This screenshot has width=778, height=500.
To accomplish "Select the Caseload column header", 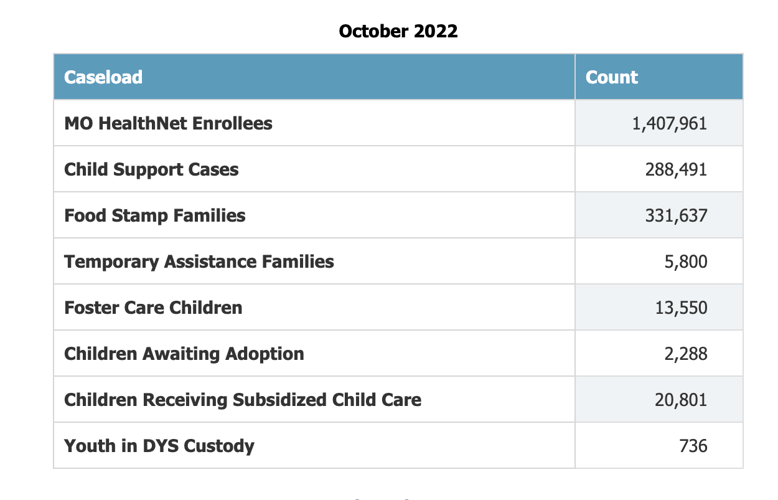I will tap(103, 77).
